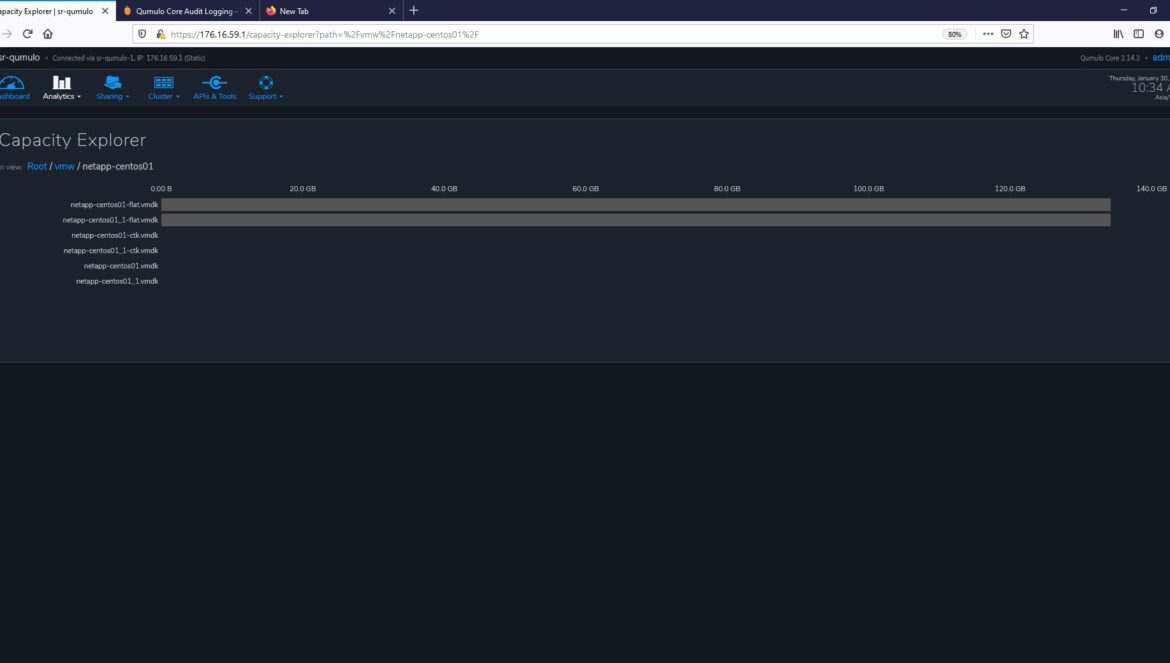Viewport: 1170px width, 663px height.
Task: Open APIs & Tools
Action: coord(215,87)
